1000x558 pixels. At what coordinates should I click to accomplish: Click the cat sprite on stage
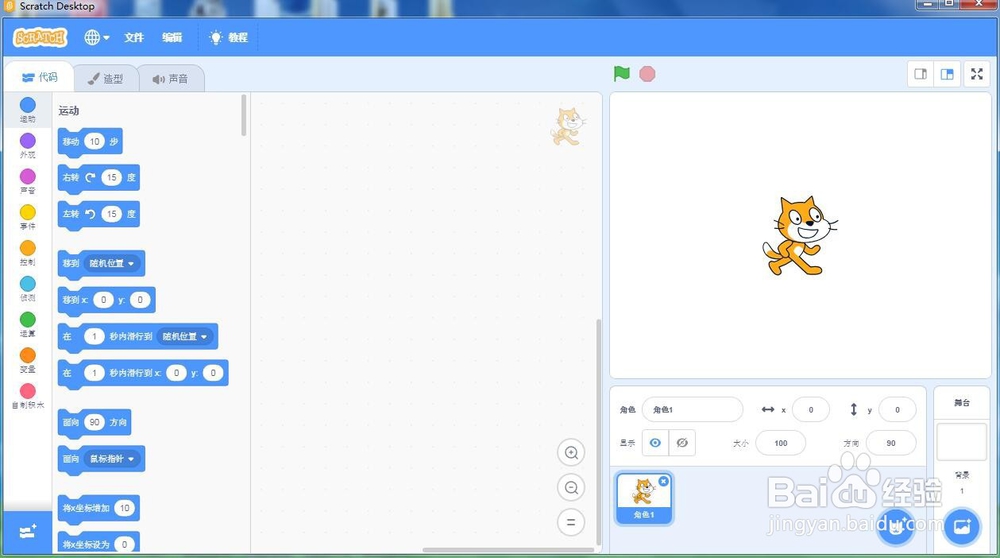[x=800, y=235]
